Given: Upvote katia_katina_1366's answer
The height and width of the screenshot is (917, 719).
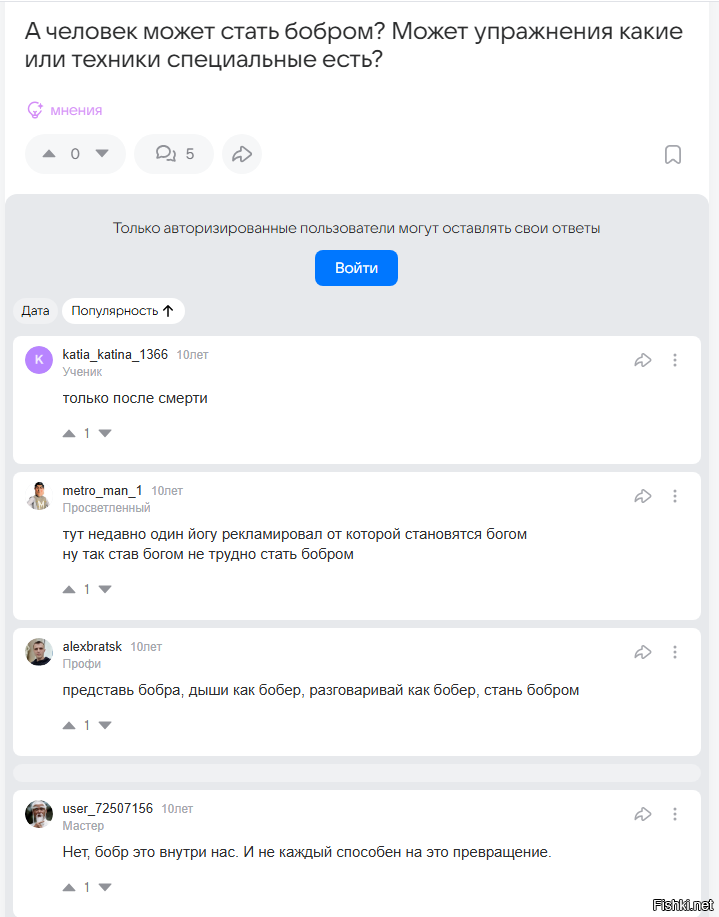Looking at the screenshot, I should point(69,433).
